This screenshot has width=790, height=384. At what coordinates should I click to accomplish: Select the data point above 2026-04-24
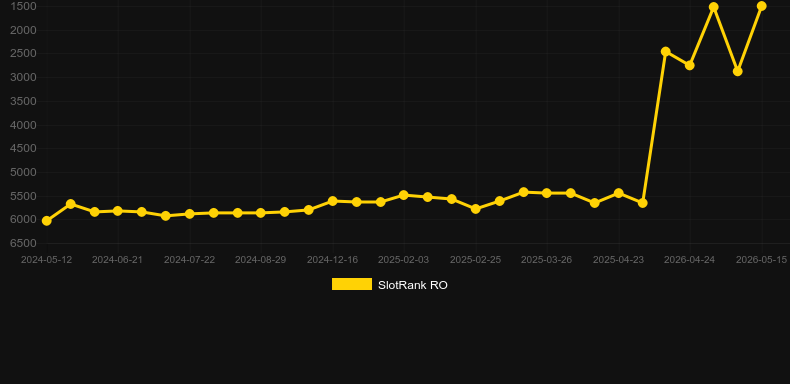tap(690, 65)
